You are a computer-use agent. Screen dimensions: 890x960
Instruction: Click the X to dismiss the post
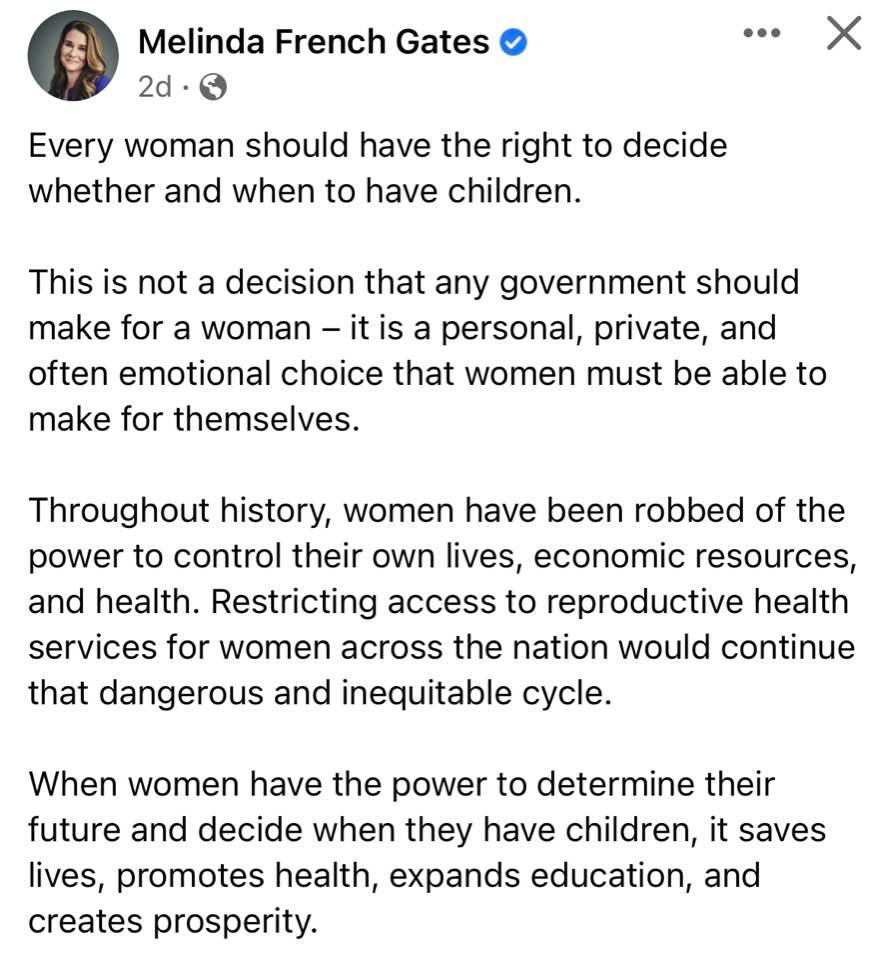coord(843,33)
